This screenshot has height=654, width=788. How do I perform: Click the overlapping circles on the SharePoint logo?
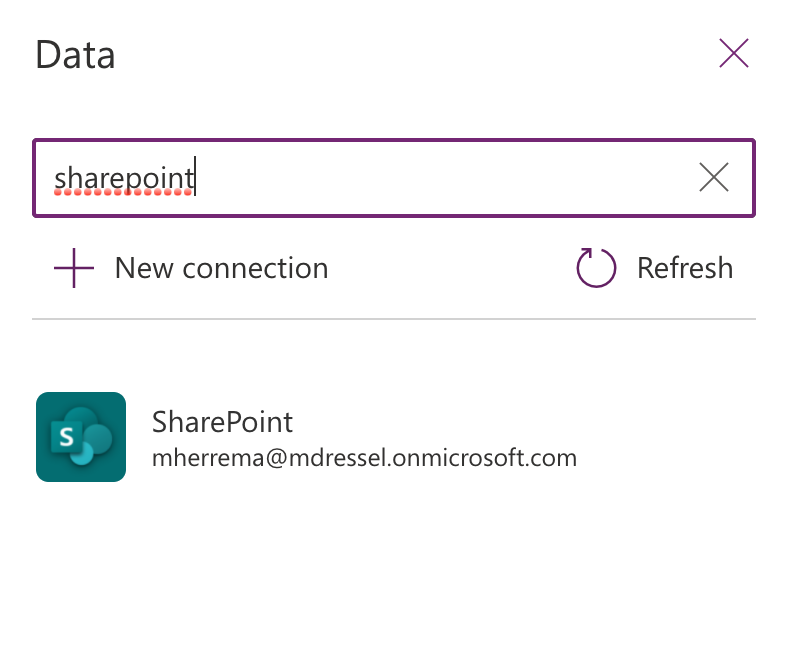98,436
